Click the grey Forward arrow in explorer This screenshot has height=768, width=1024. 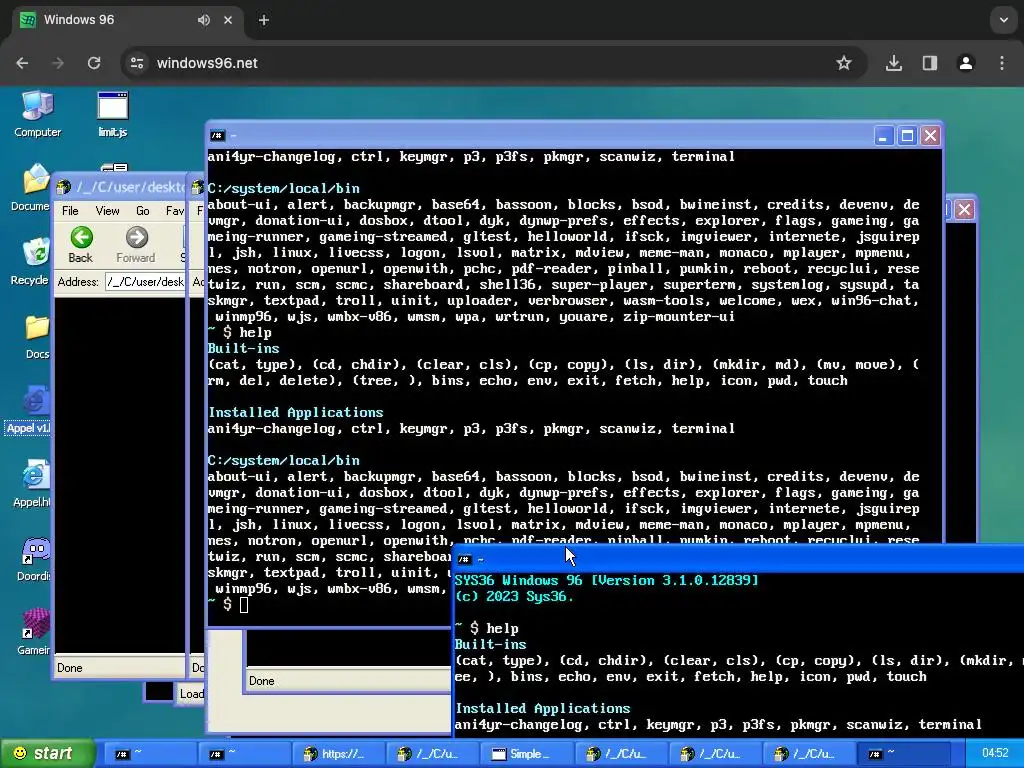136,245
